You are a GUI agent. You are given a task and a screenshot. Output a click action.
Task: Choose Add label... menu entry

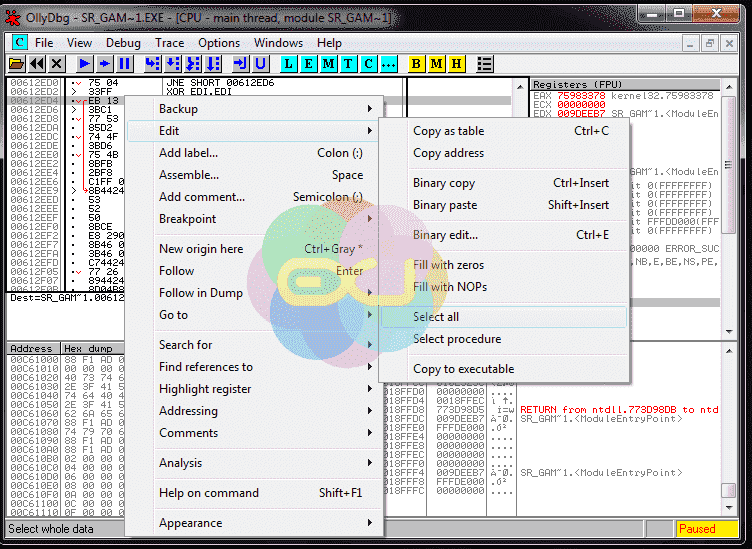pyautogui.click(x=255, y=153)
